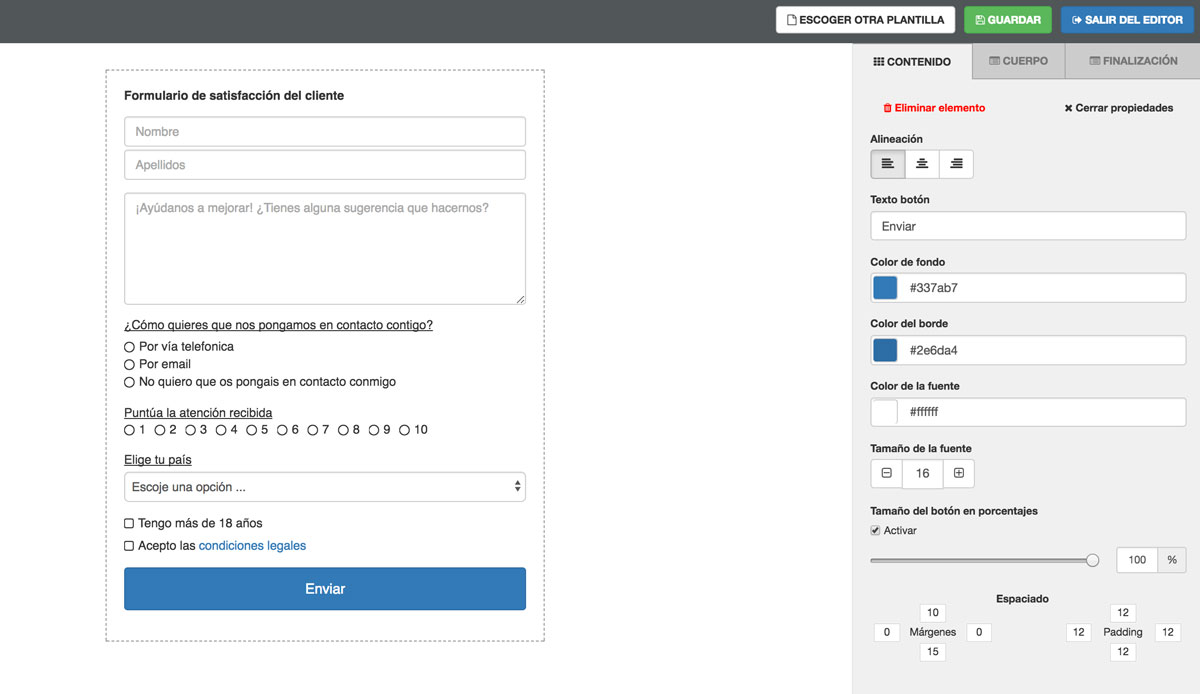This screenshot has height=694, width=1200.
Task: Select center alignment icon
Action: [x=922, y=164]
